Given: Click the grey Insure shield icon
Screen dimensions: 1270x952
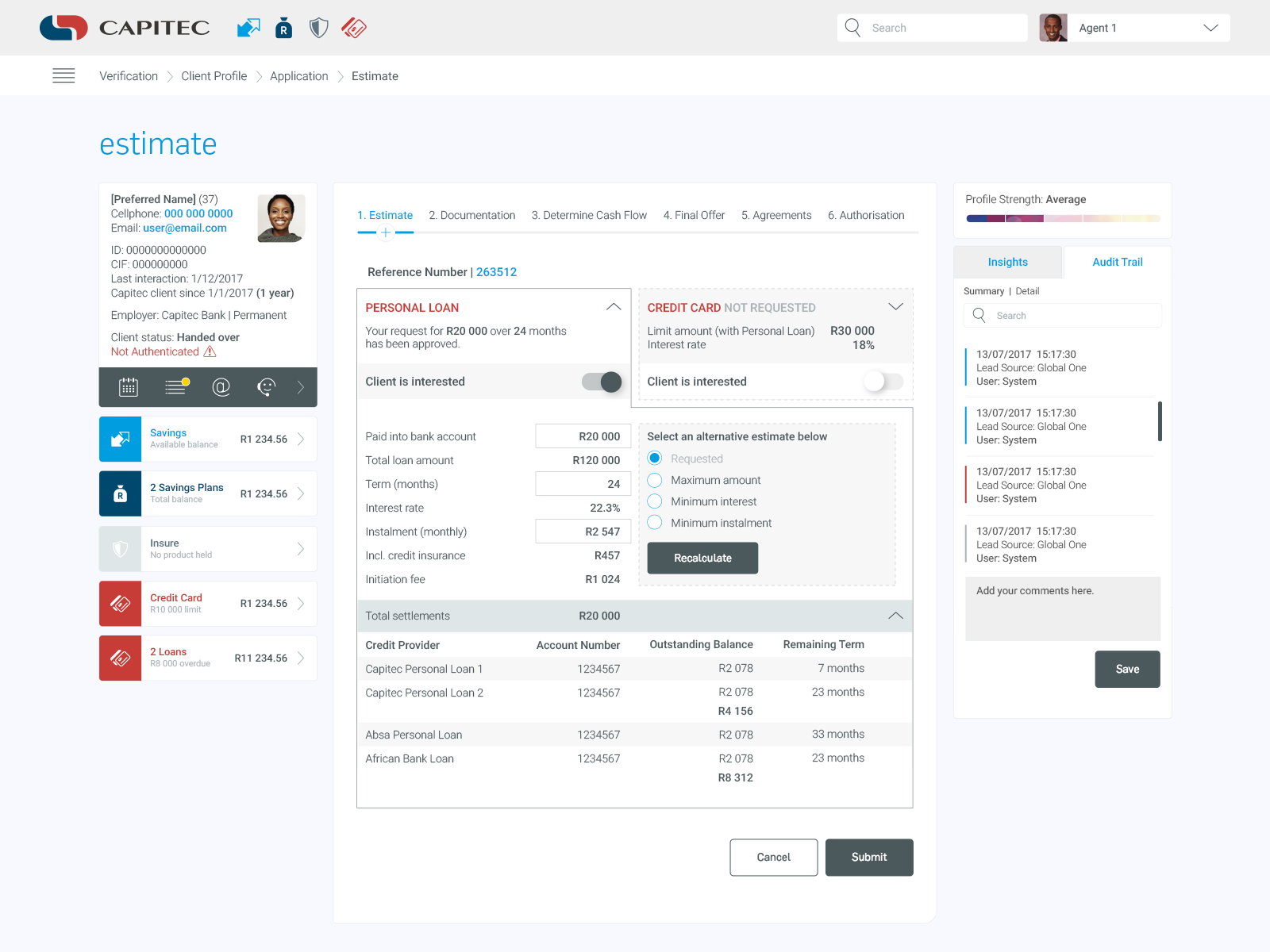Looking at the screenshot, I should pos(120,548).
